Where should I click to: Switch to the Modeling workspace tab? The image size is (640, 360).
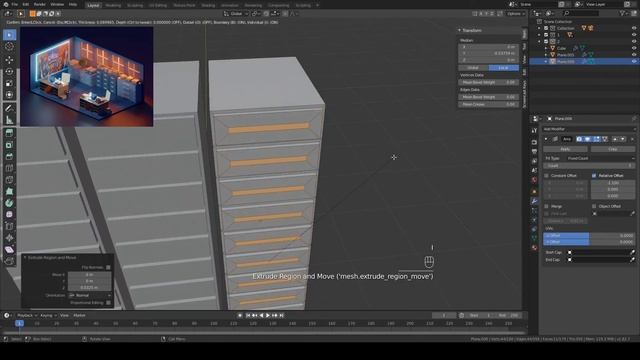(x=113, y=5)
